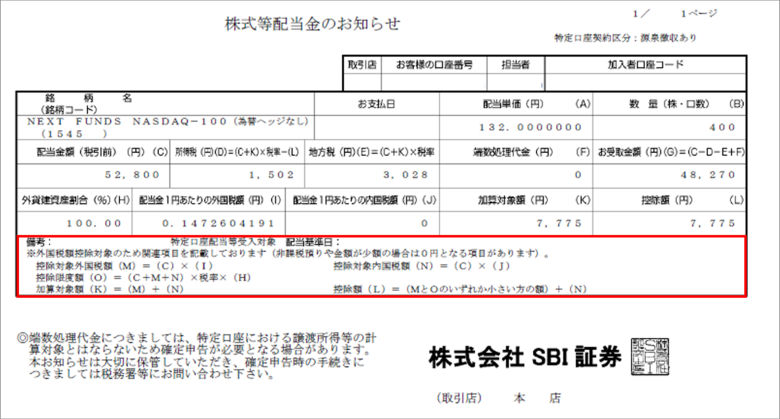Click the 加算対象額 (K) = (M)+(N) formula
Screen dimensions: 780x419
coord(109,289)
